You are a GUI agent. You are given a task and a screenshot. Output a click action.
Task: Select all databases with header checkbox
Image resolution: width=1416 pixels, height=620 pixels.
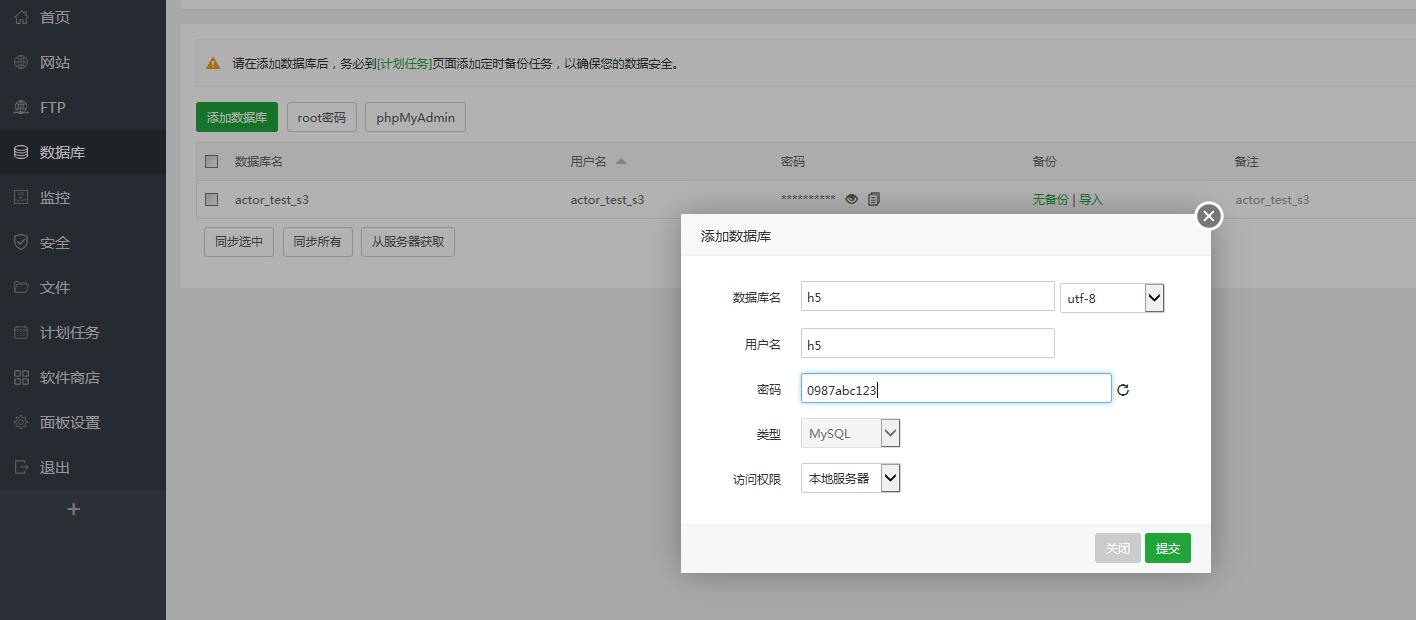(211, 161)
